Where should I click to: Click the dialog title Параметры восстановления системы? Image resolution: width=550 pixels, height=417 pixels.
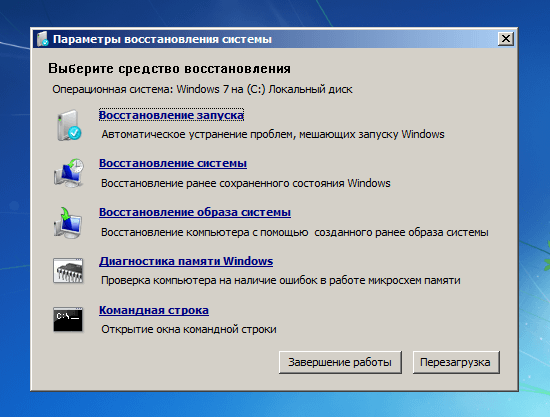(x=162, y=39)
